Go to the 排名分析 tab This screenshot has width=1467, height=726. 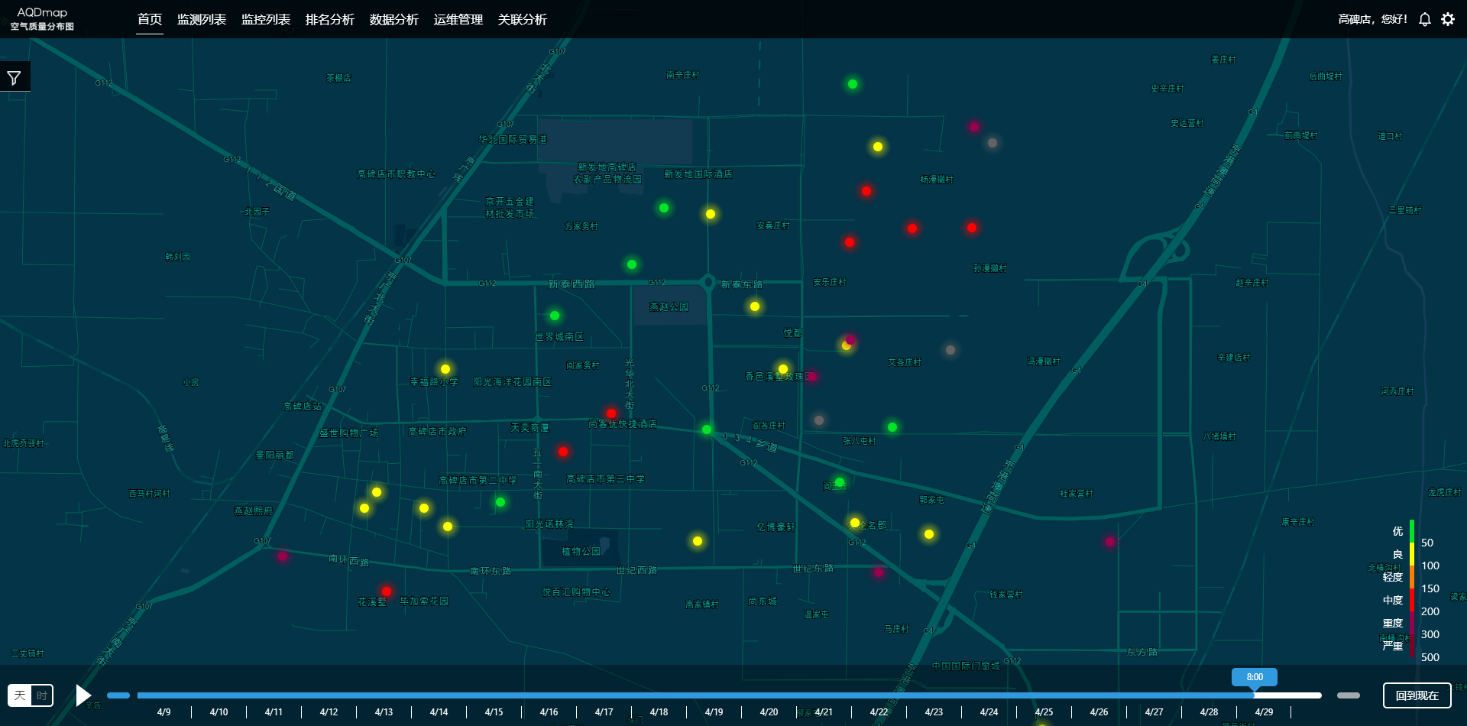329,19
